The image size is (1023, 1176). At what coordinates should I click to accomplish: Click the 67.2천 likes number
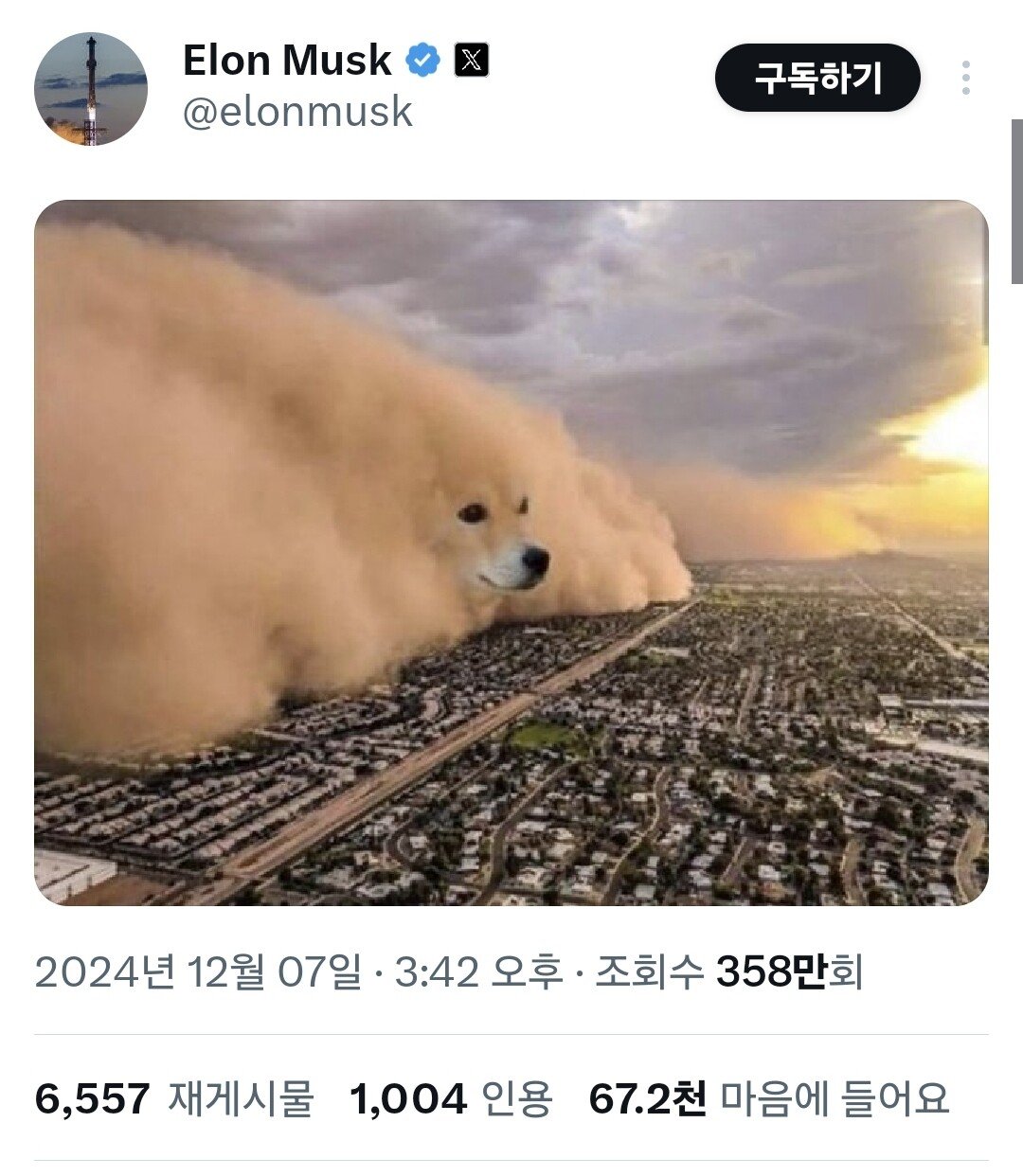(x=647, y=1099)
